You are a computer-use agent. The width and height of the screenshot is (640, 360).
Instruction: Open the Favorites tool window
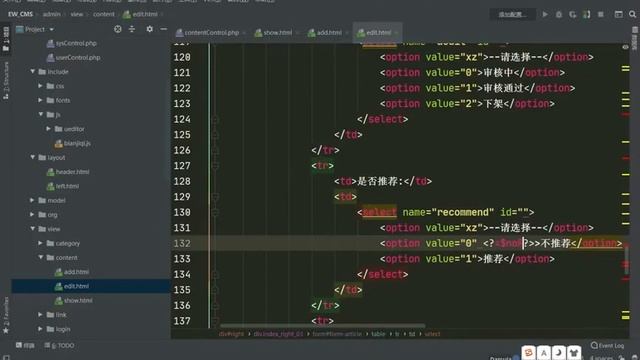coord(6,314)
